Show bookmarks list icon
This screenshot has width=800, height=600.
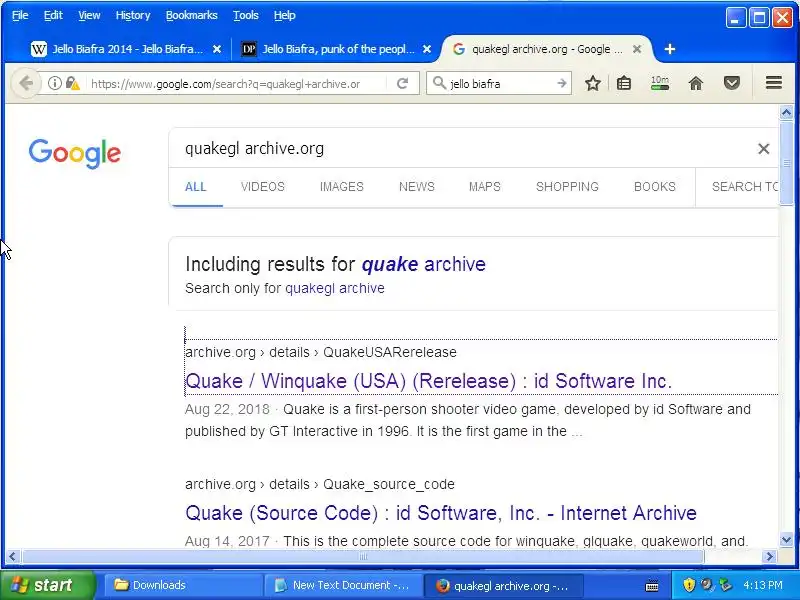[623, 83]
